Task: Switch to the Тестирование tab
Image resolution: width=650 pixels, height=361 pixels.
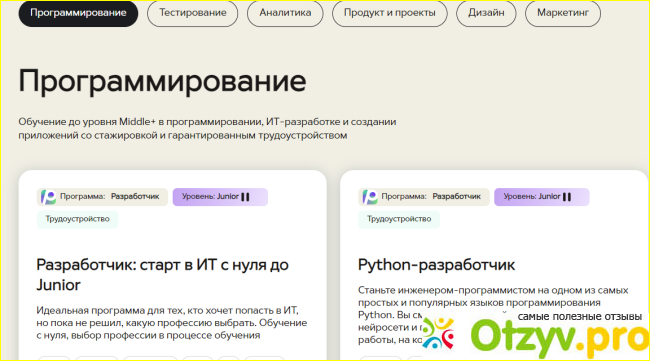Action: click(x=193, y=13)
